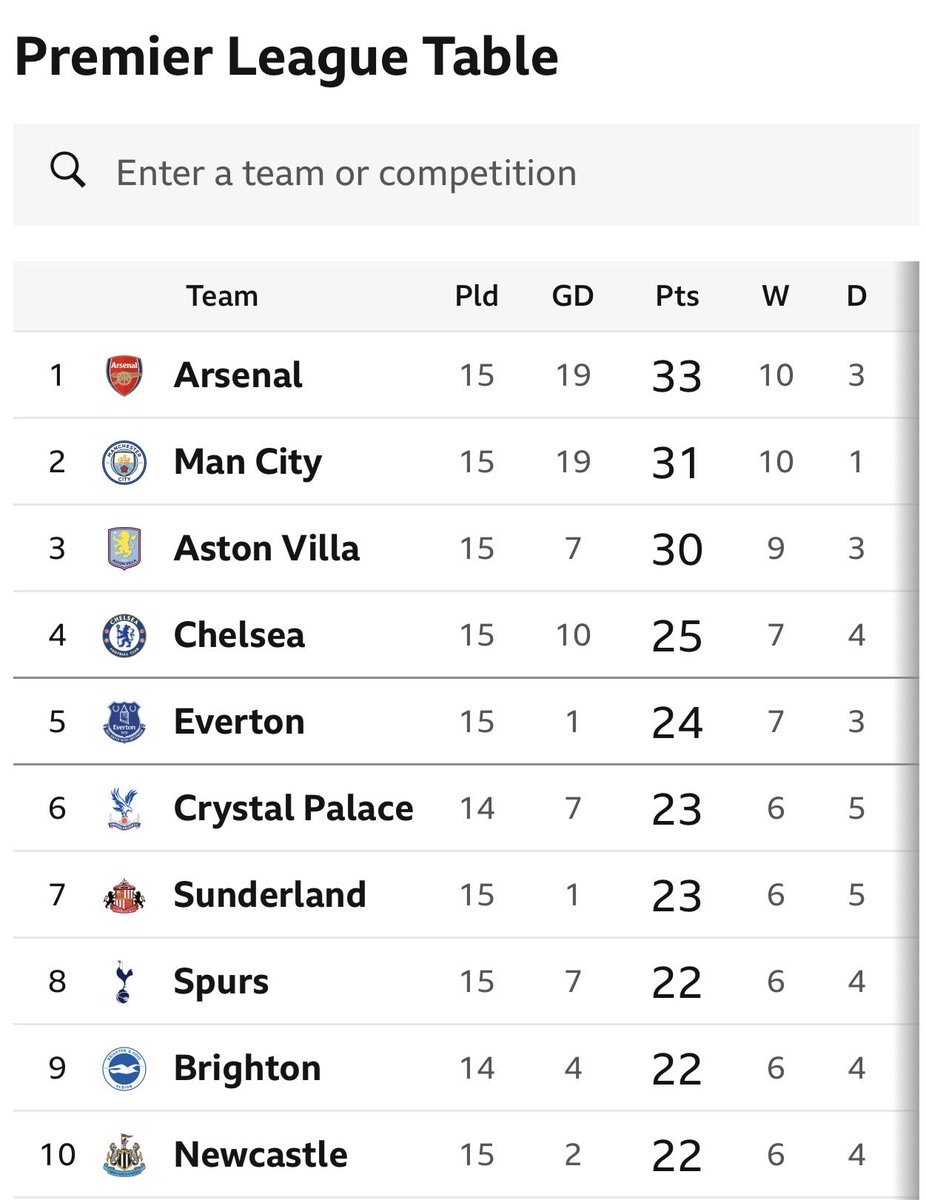This screenshot has width=926, height=1200.
Task: Click the Crystal Palace club crest
Action: (x=125, y=808)
